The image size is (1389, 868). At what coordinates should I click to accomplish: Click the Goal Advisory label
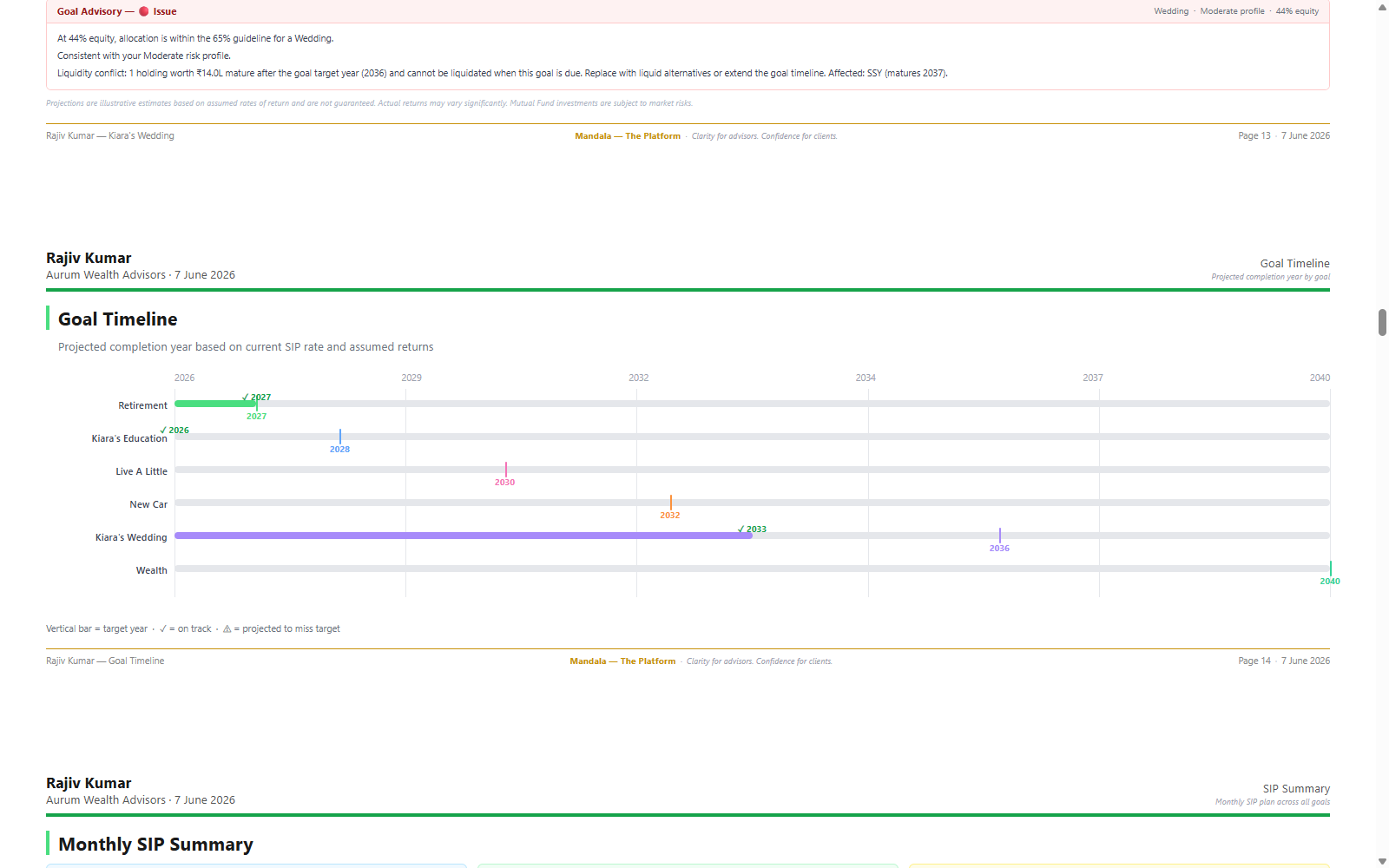pyautogui.click(x=89, y=11)
